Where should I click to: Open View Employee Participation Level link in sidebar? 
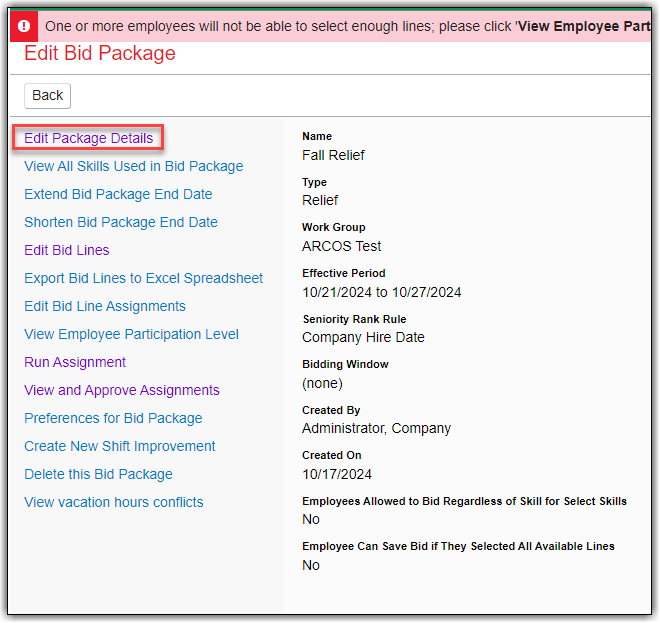[131, 334]
